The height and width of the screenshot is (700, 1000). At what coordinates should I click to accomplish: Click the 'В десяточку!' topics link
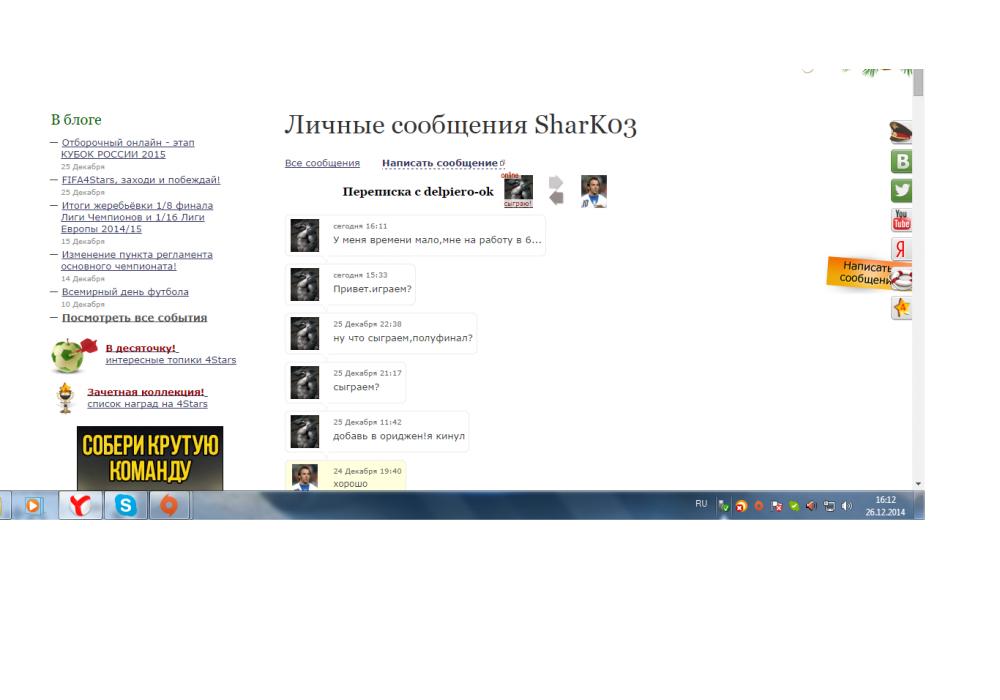tap(141, 348)
